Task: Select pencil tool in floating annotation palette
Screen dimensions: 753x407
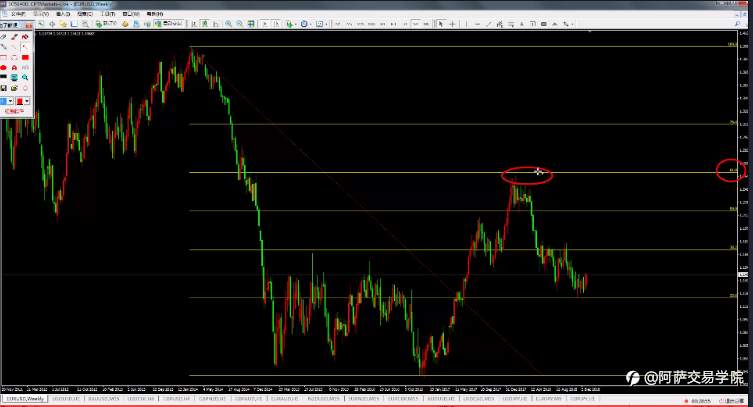Action: click(3, 37)
